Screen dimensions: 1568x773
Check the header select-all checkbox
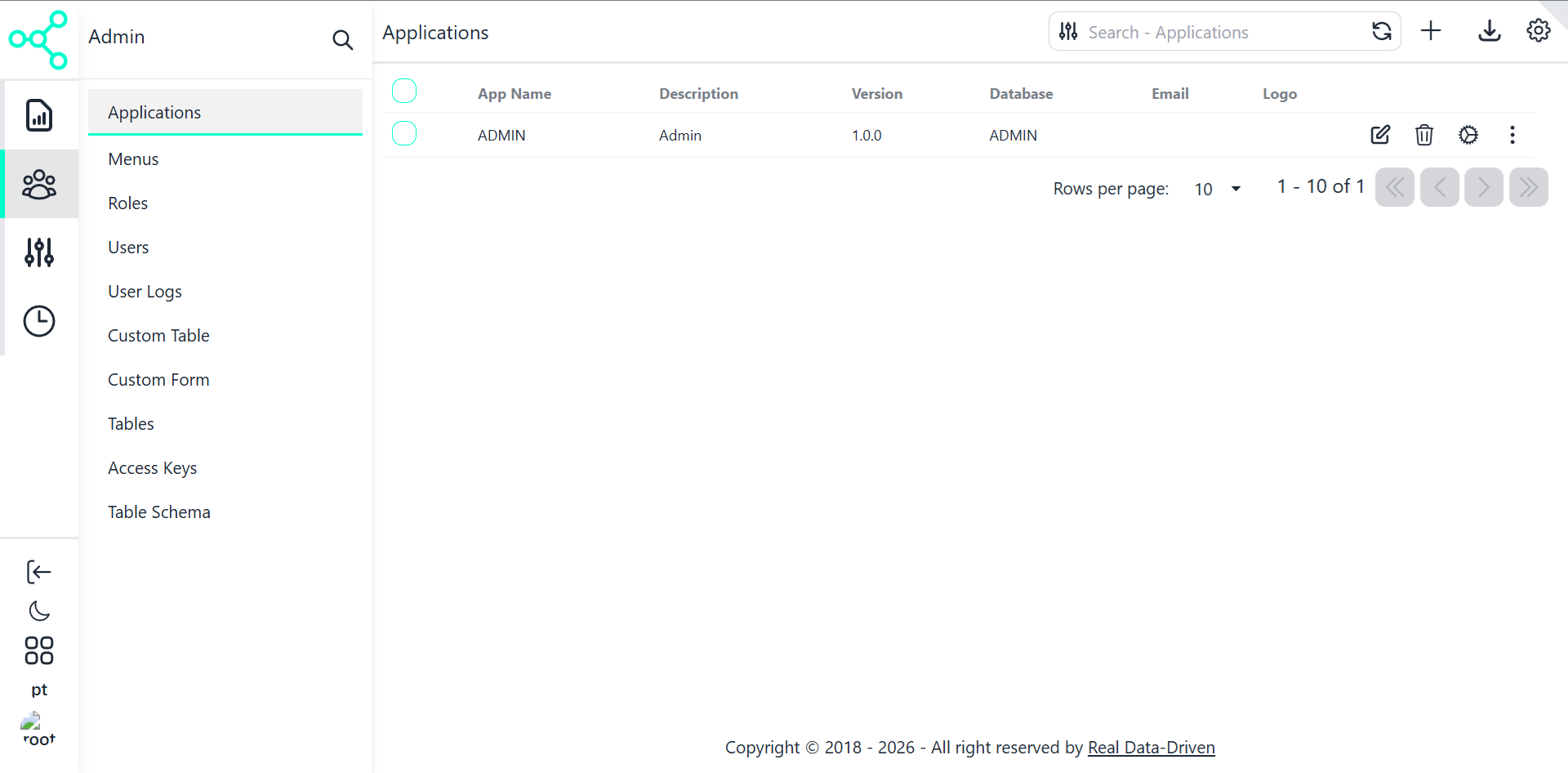[x=404, y=91]
